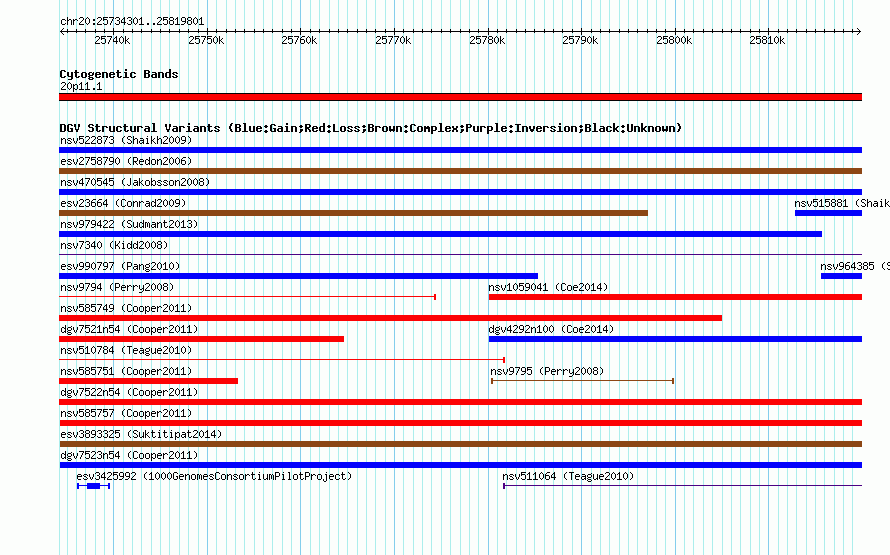Select the red nsv585757 loss bar
Viewport: 890px width, 555px height.
point(460,423)
